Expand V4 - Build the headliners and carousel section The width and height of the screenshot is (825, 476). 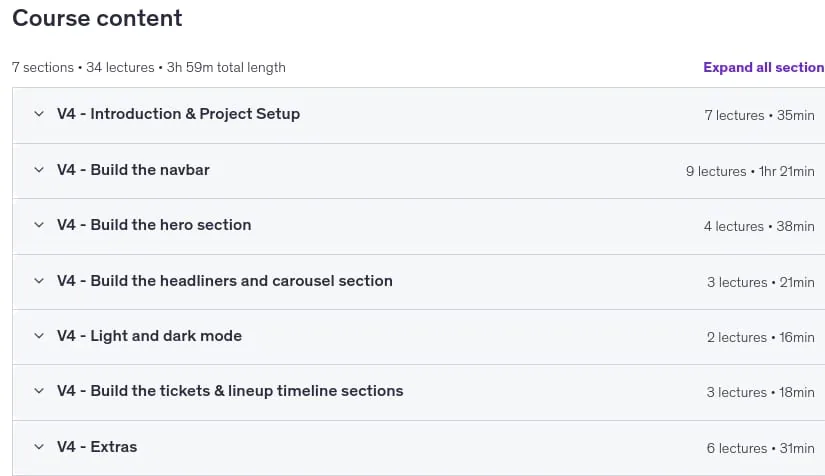pyautogui.click(x=225, y=281)
